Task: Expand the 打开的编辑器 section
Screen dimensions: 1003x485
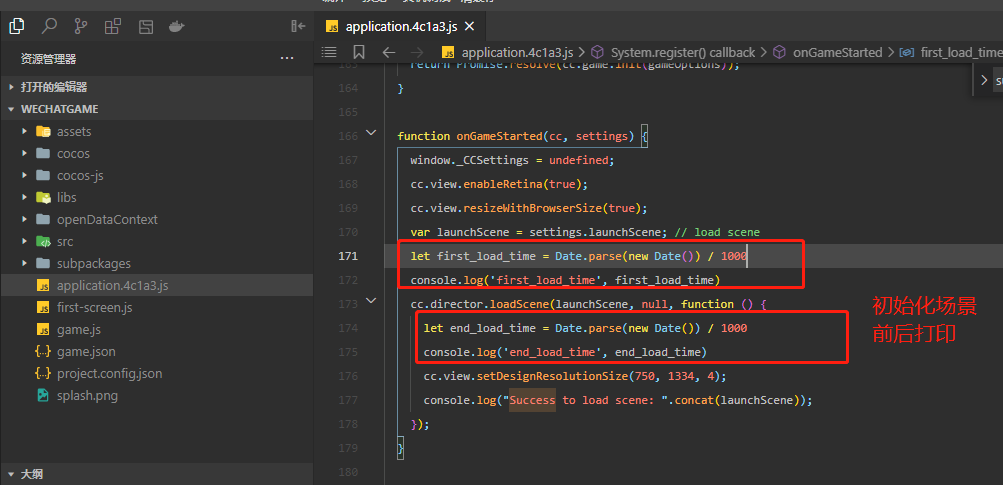Action: point(157,87)
